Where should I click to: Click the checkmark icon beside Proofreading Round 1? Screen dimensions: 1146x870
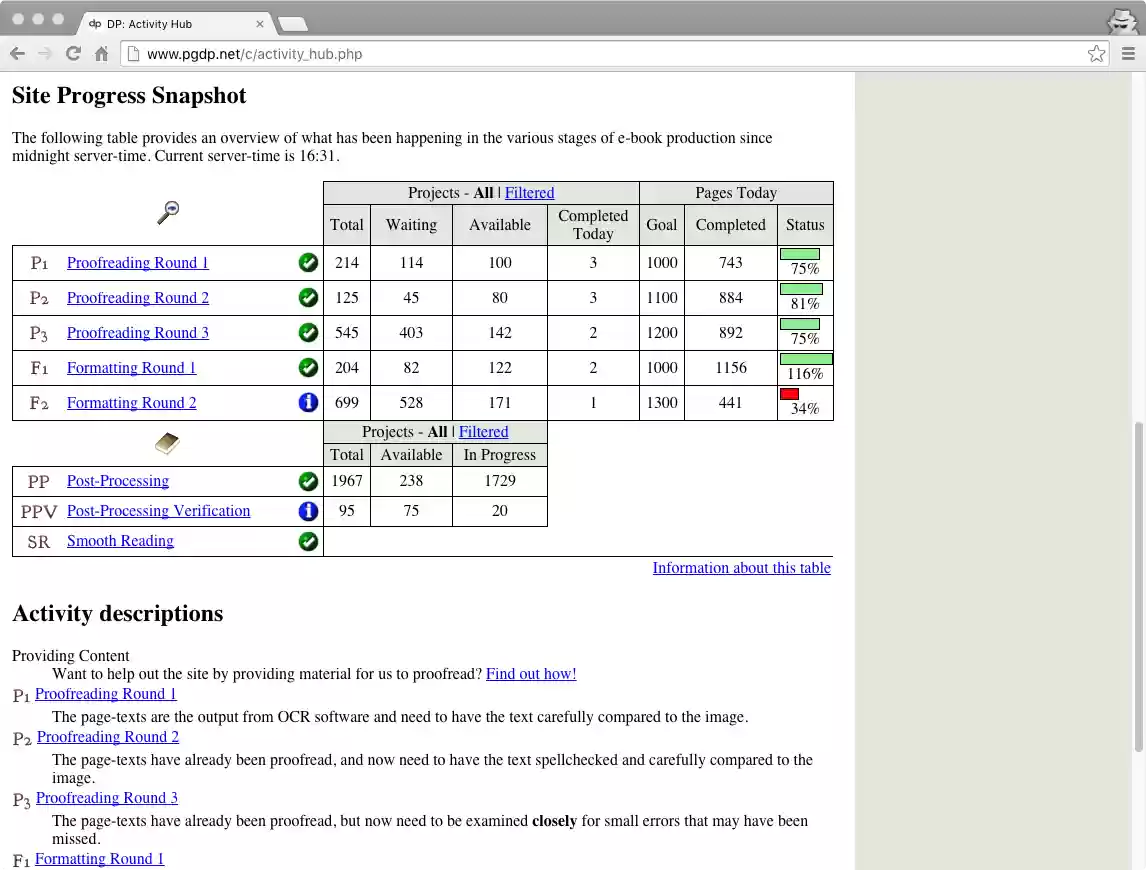pyautogui.click(x=308, y=262)
